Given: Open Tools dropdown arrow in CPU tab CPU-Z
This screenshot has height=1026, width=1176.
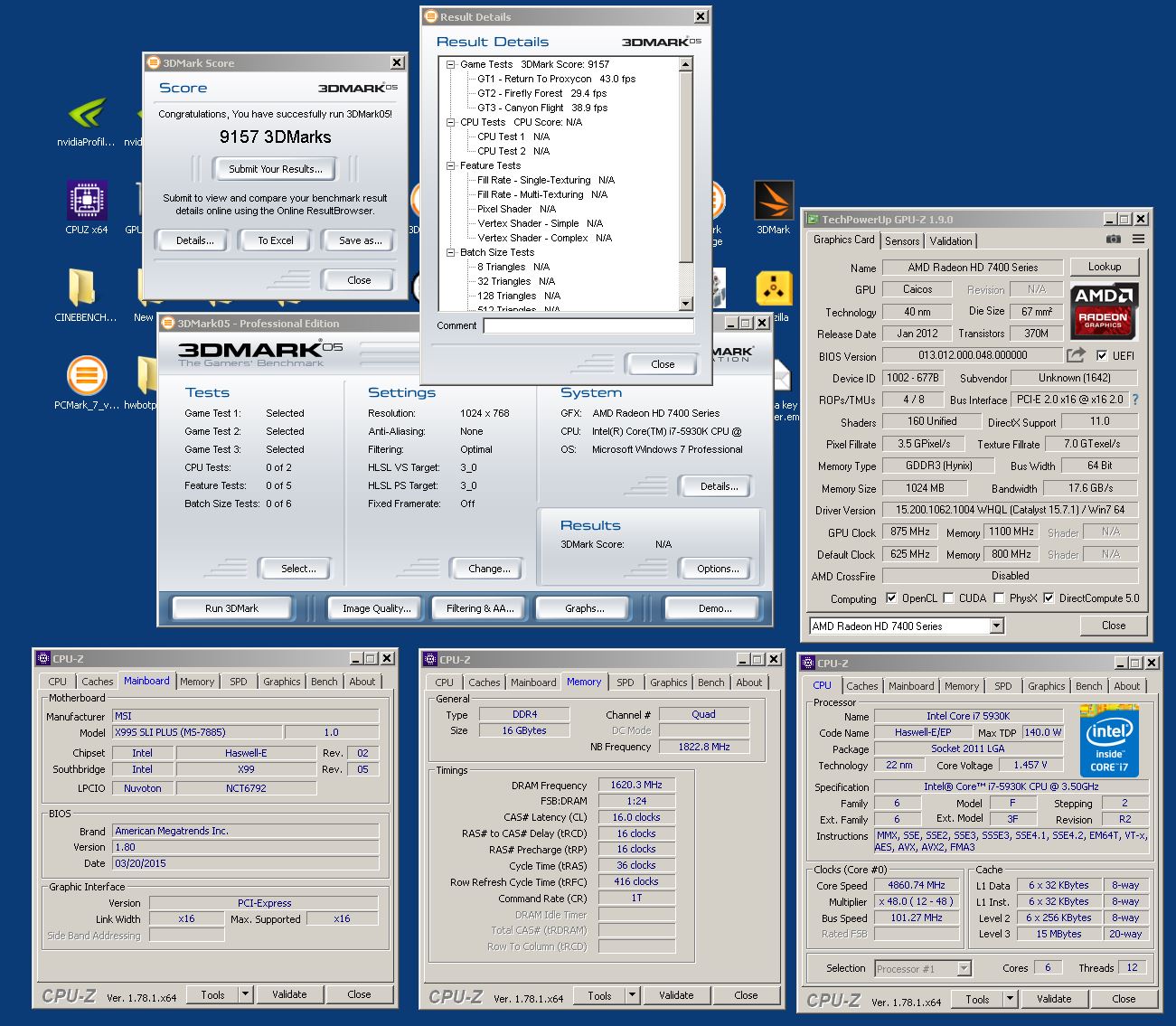Looking at the screenshot, I should tap(1010, 999).
